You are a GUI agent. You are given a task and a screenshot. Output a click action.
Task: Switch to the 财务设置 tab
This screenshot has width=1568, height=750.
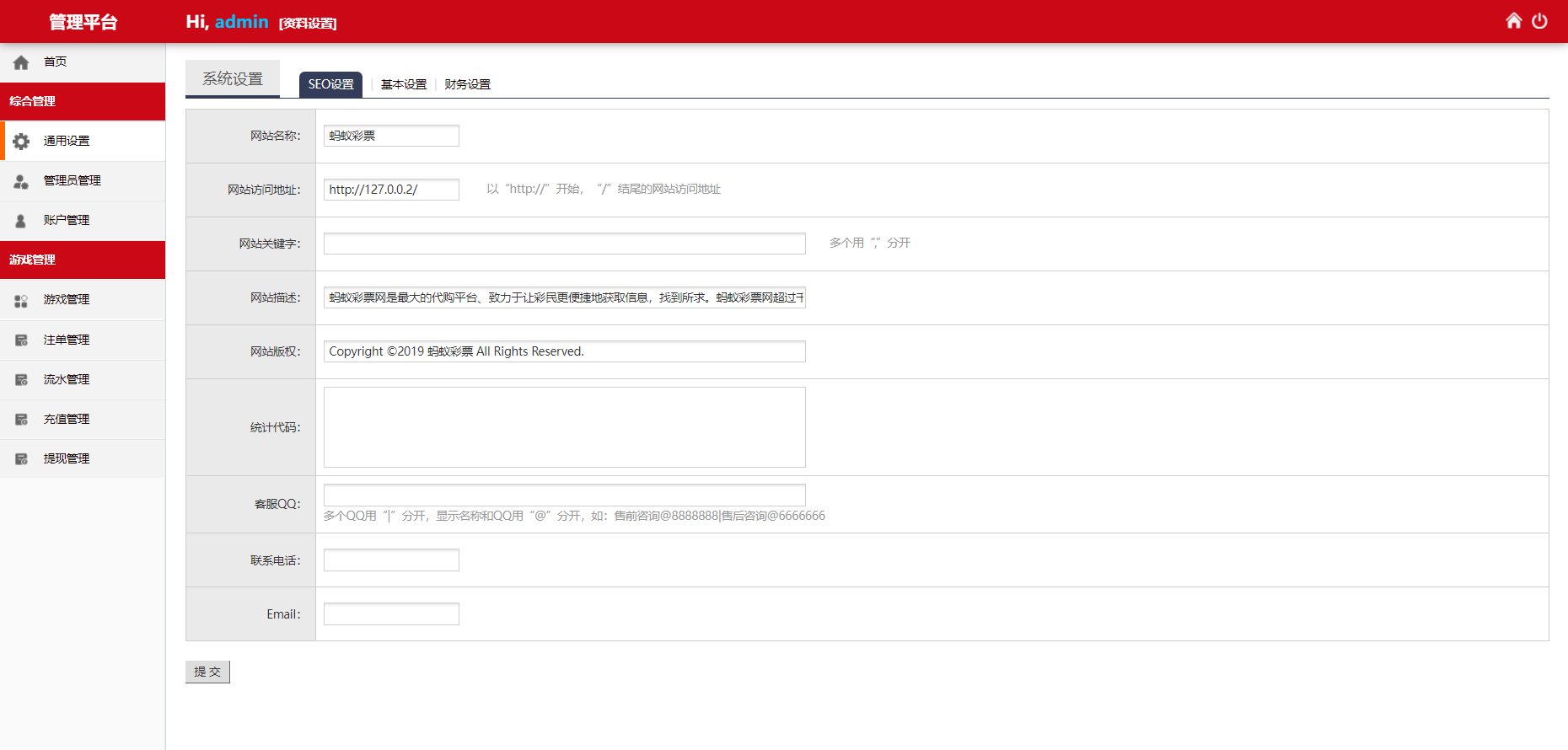[x=467, y=84]
